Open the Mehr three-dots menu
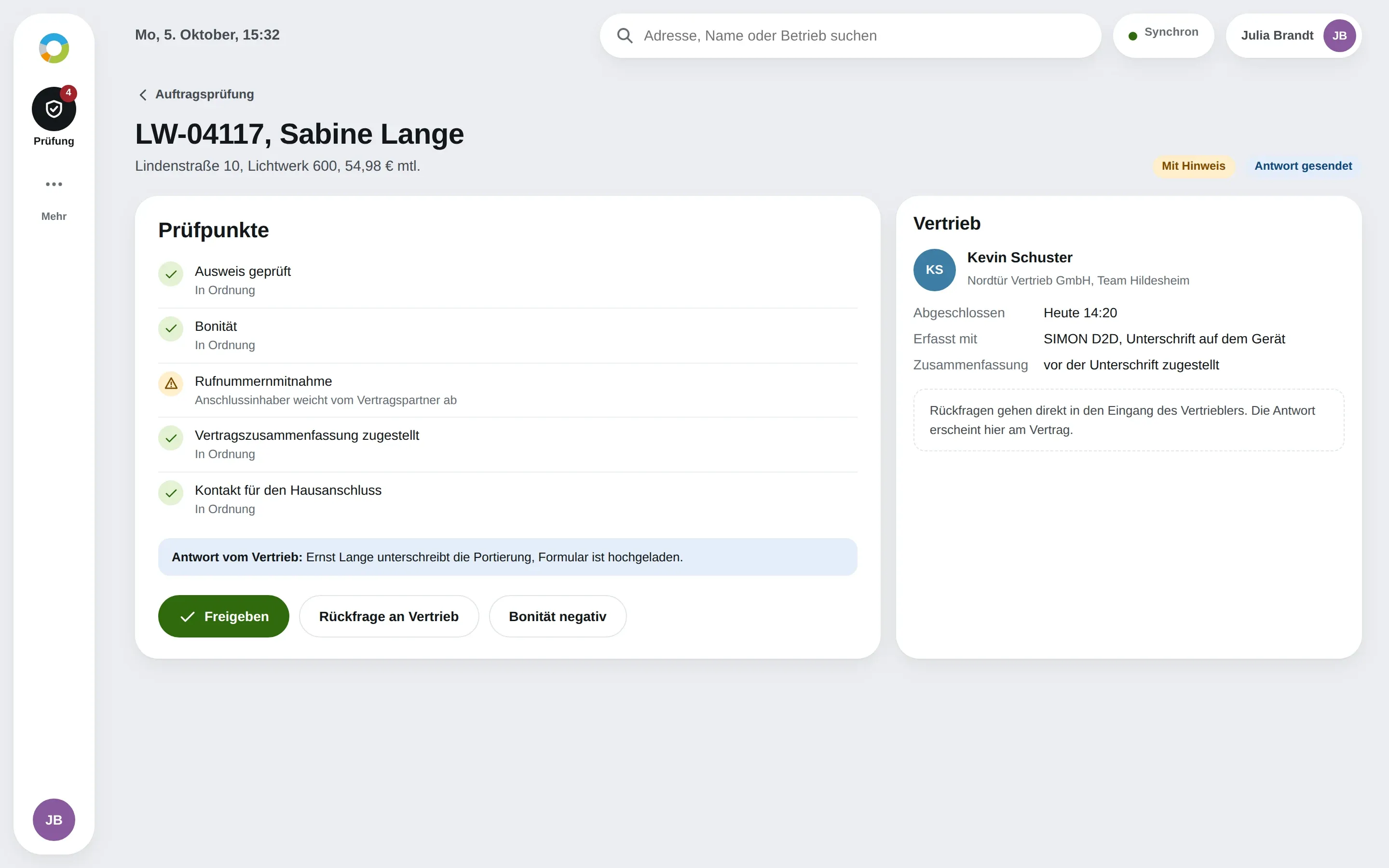This screenshot has height=868, width=1389. point(54,184)
